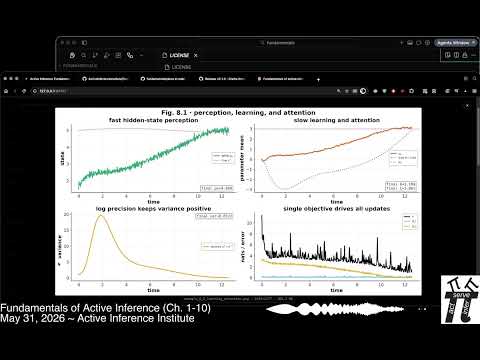Click the red extension icon in the browser toolbar
The width and height of the screenshot is (480, 360).
tap(394, 91)
